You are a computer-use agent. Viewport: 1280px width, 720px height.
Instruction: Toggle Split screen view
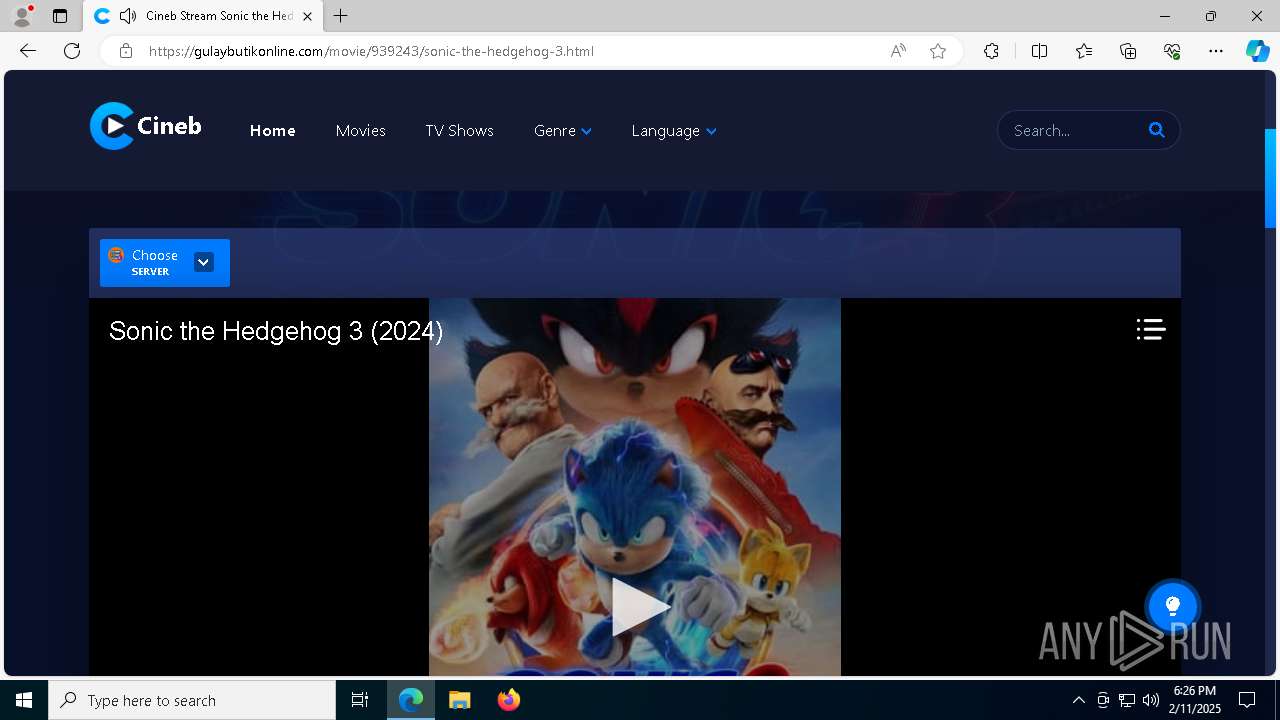coord(1039,51)
